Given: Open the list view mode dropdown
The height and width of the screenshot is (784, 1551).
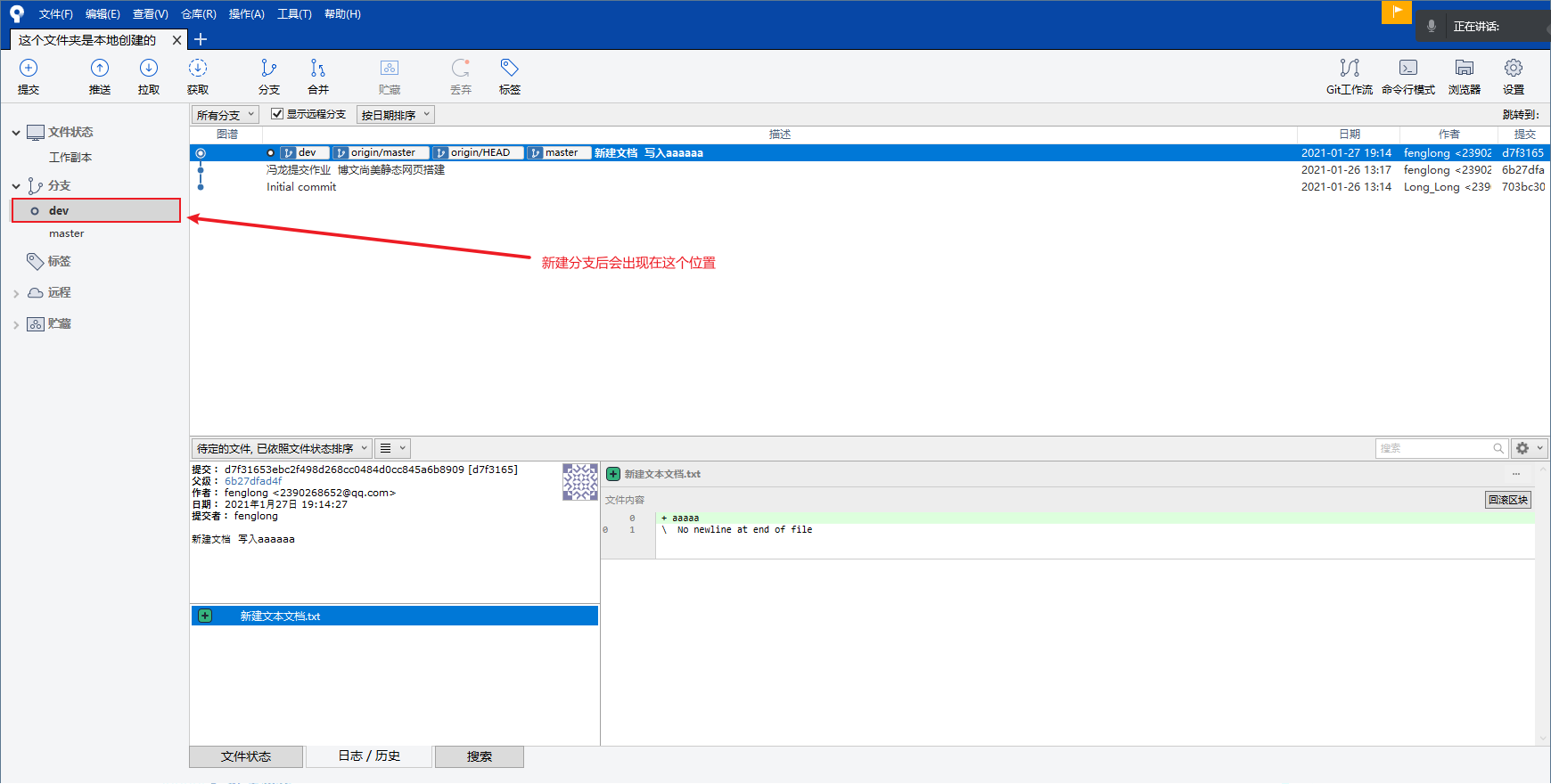Looking at the screenshot, I should pyautogui.click(x=392, y=448).
